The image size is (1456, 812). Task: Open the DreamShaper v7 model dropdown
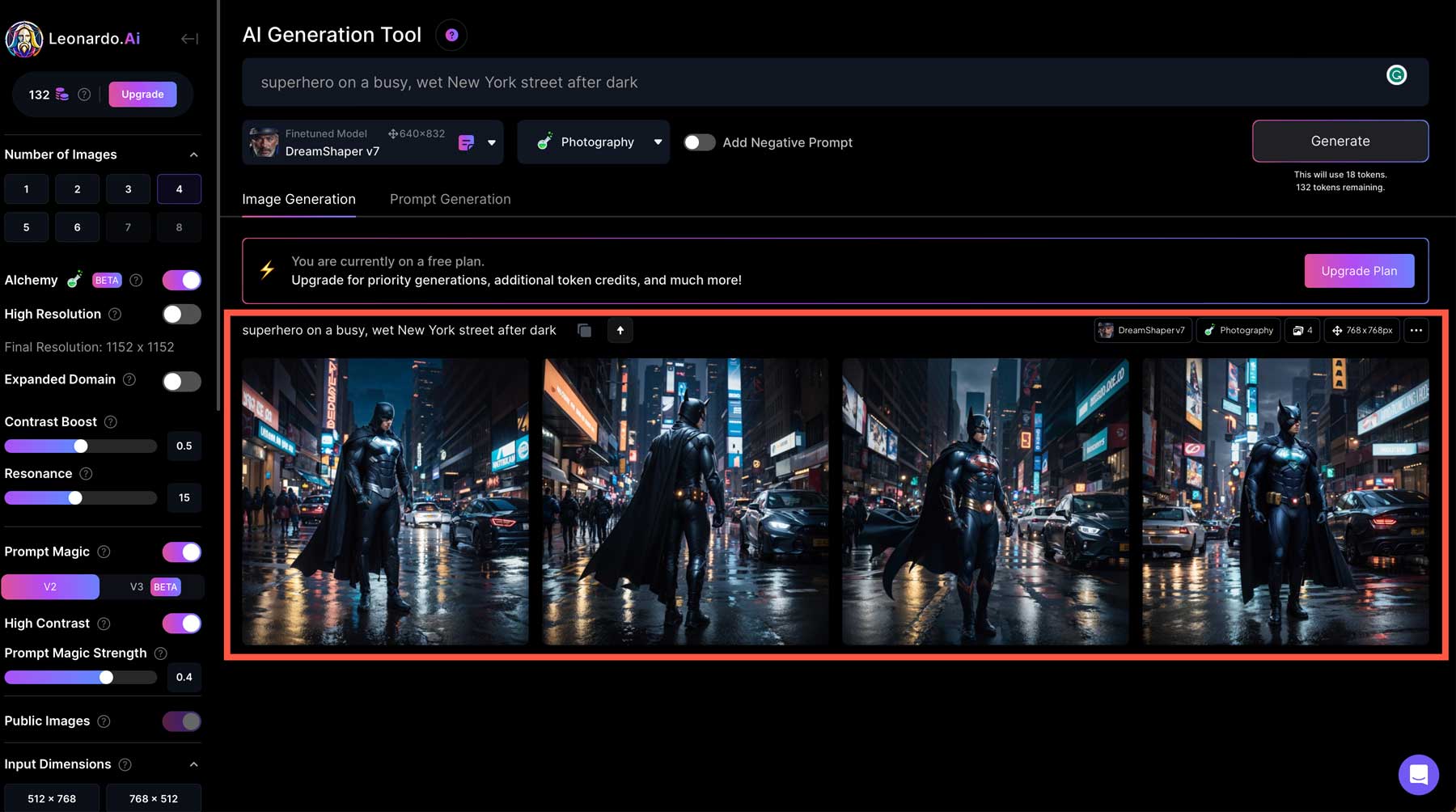point(491,143)
